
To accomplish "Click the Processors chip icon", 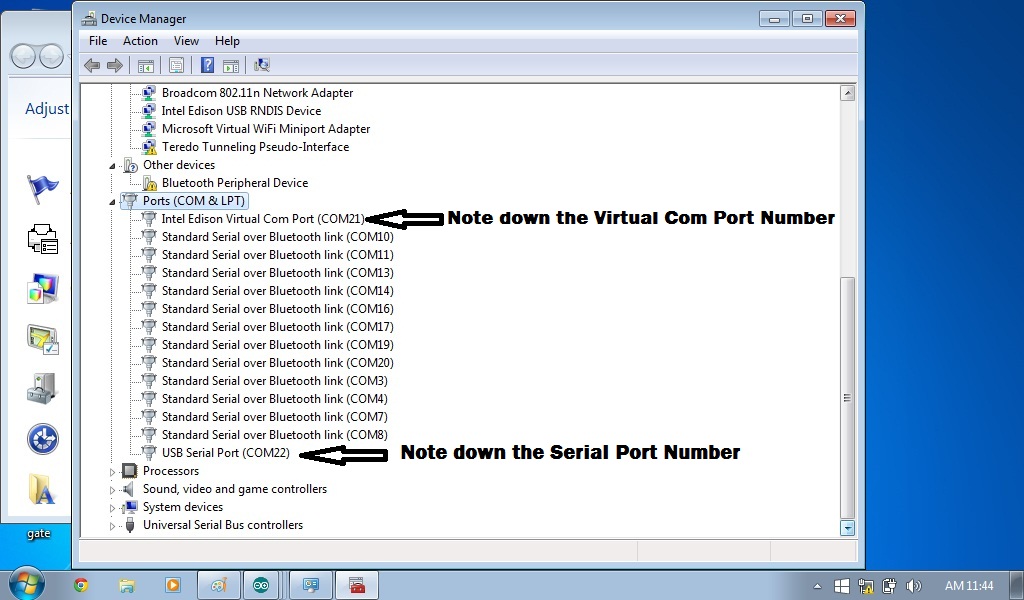I will [x=130, y=471].
